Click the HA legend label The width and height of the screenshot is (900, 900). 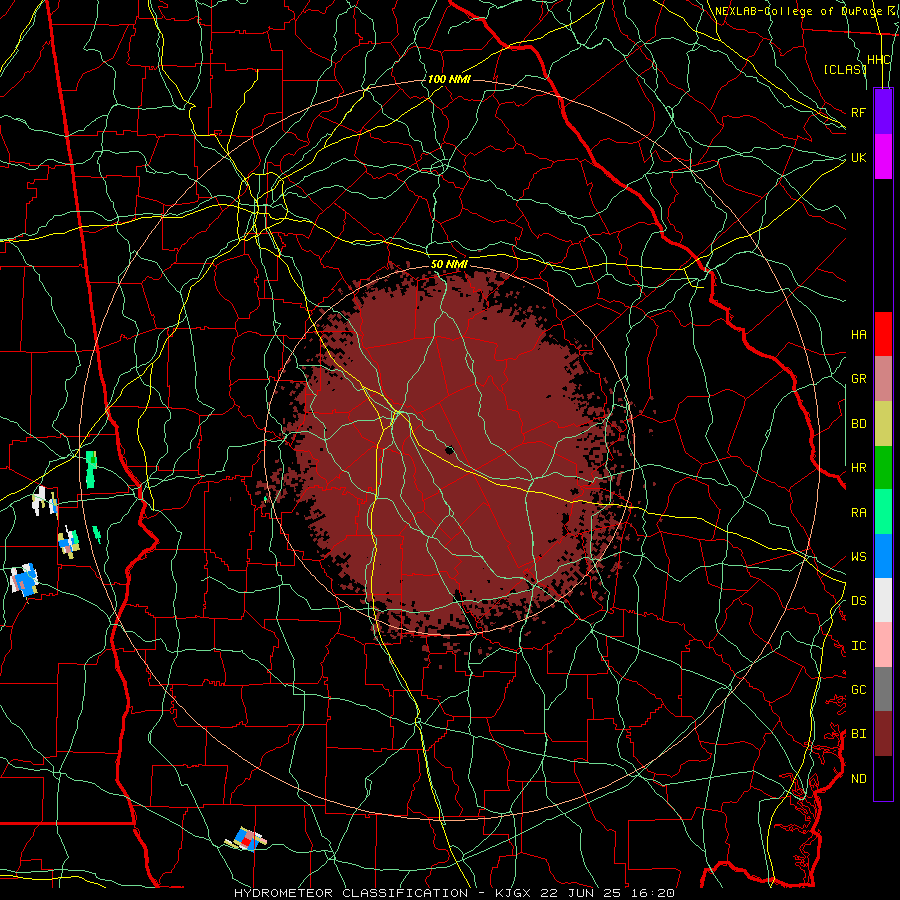coord(858,335)
